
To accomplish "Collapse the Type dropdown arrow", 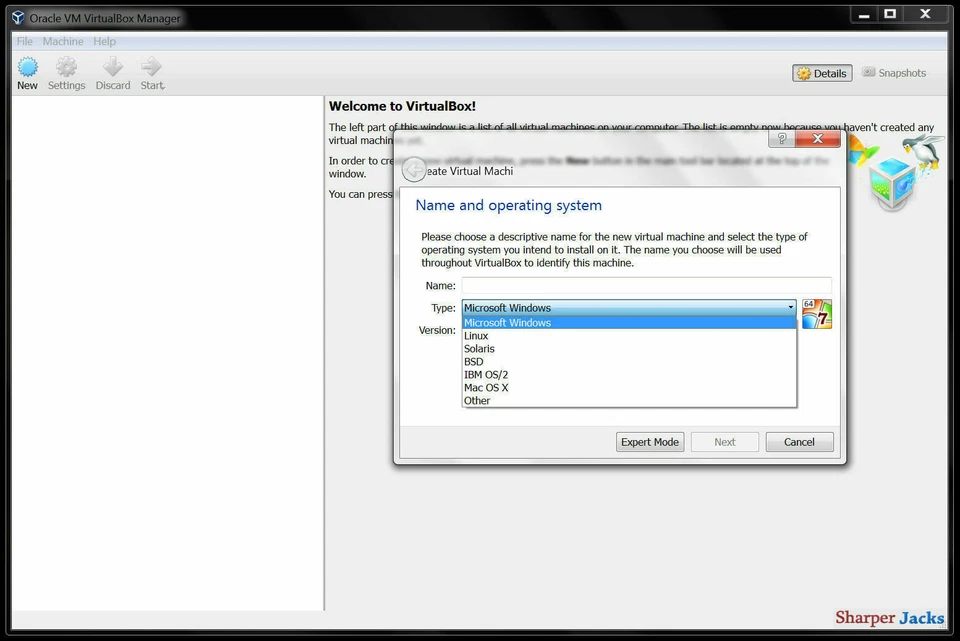I will (789, 308).
